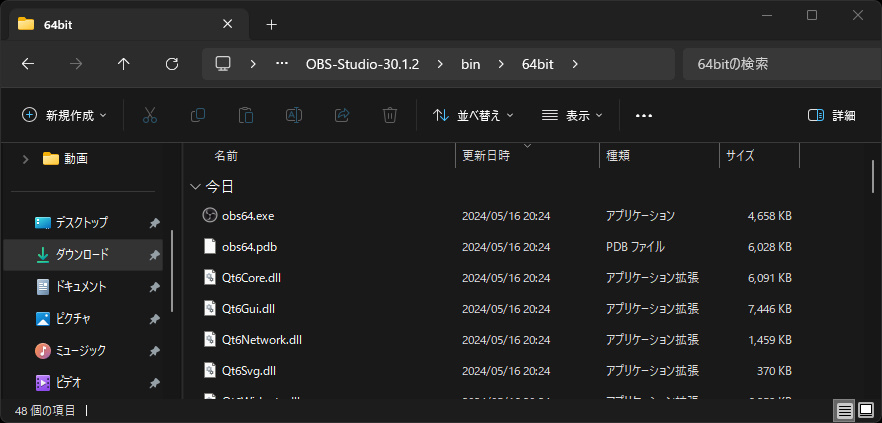882x423 pixels.
Task: Click the Qt6Gui.dll file icon
Action: [210, 308]
